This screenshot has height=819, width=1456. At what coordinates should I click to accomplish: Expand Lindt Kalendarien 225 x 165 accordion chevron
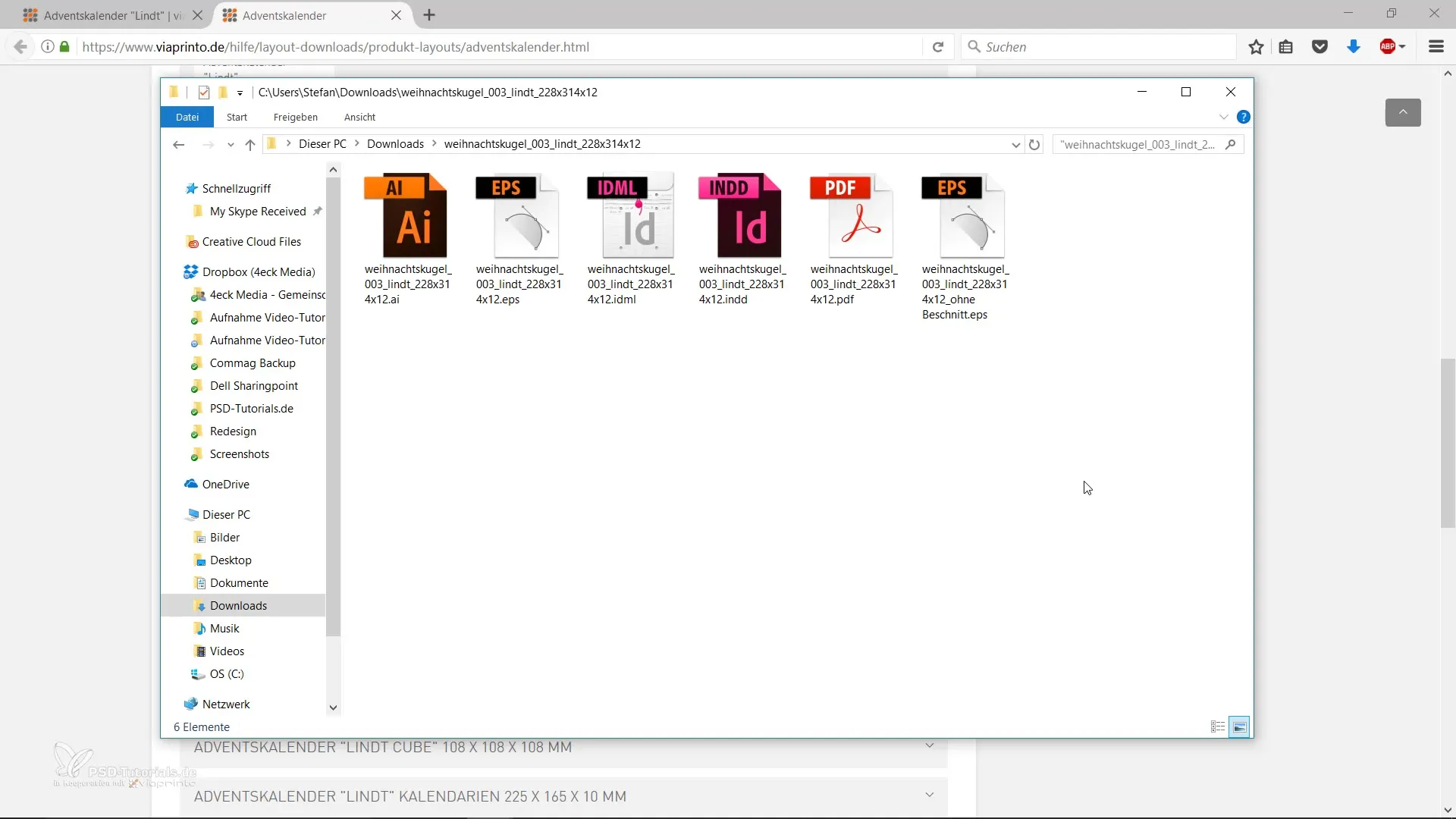(929, 795)
